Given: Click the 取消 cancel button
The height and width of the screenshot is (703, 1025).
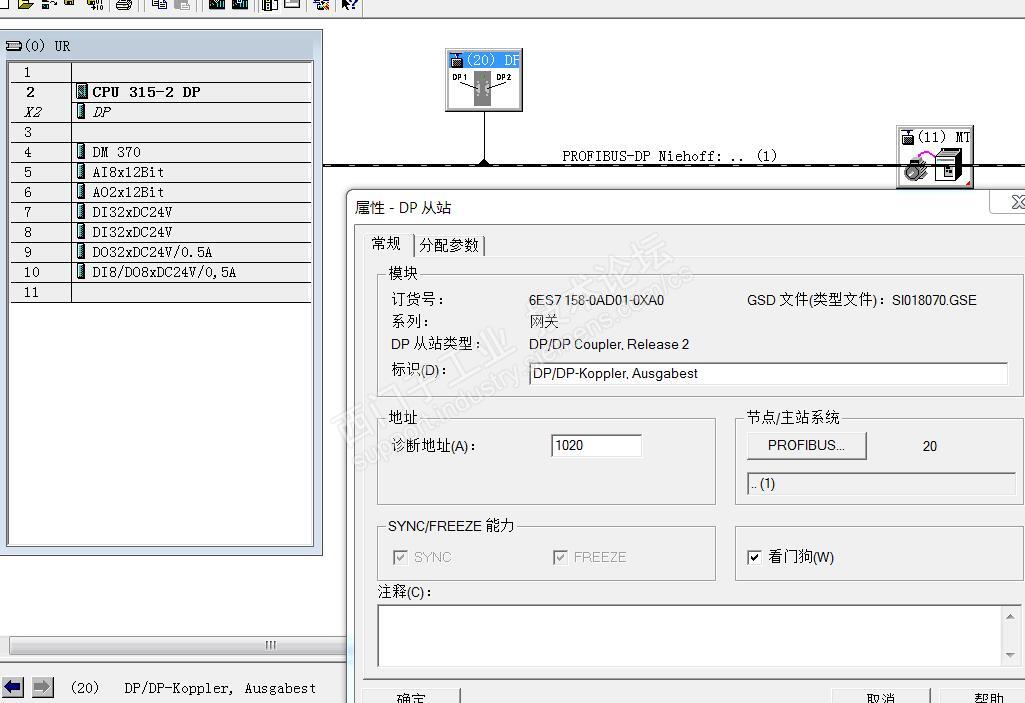Looking at the screenshot, I should point(881,696).
